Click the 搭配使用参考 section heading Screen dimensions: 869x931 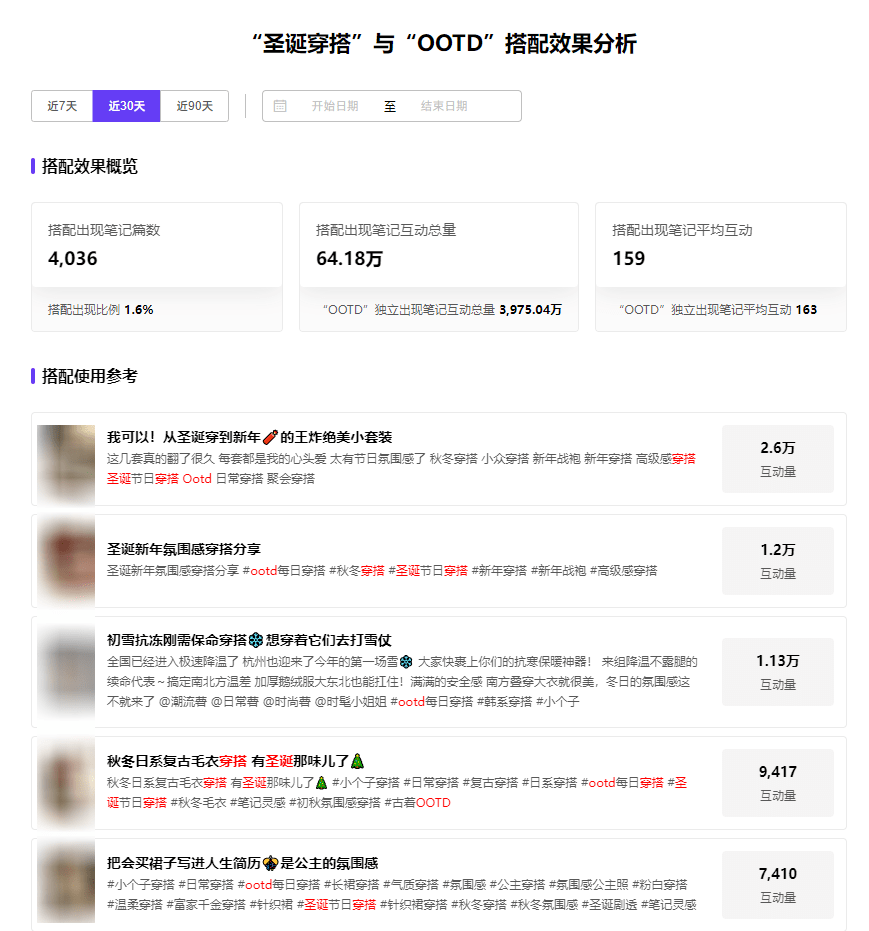pyautogui.click(x=90, y=376)
